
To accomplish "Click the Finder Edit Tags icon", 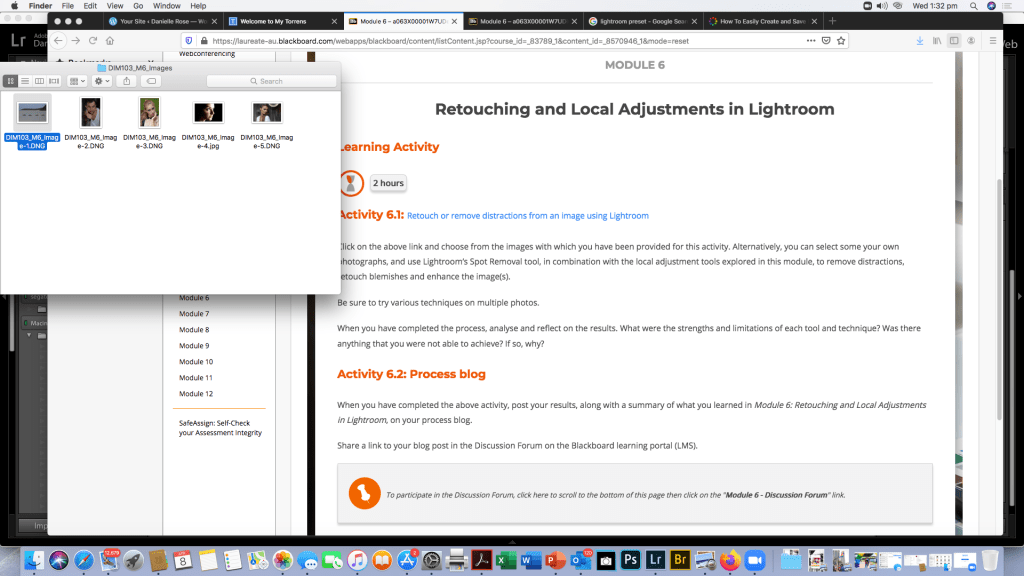I will pos(151,81).
